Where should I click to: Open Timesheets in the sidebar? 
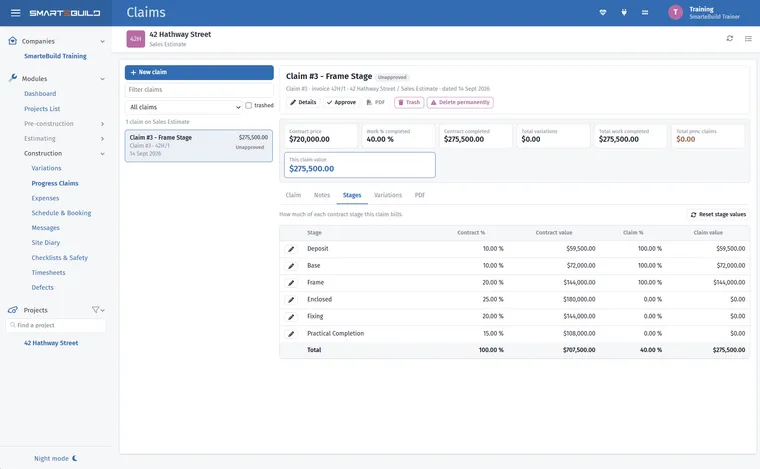(48, 272)
